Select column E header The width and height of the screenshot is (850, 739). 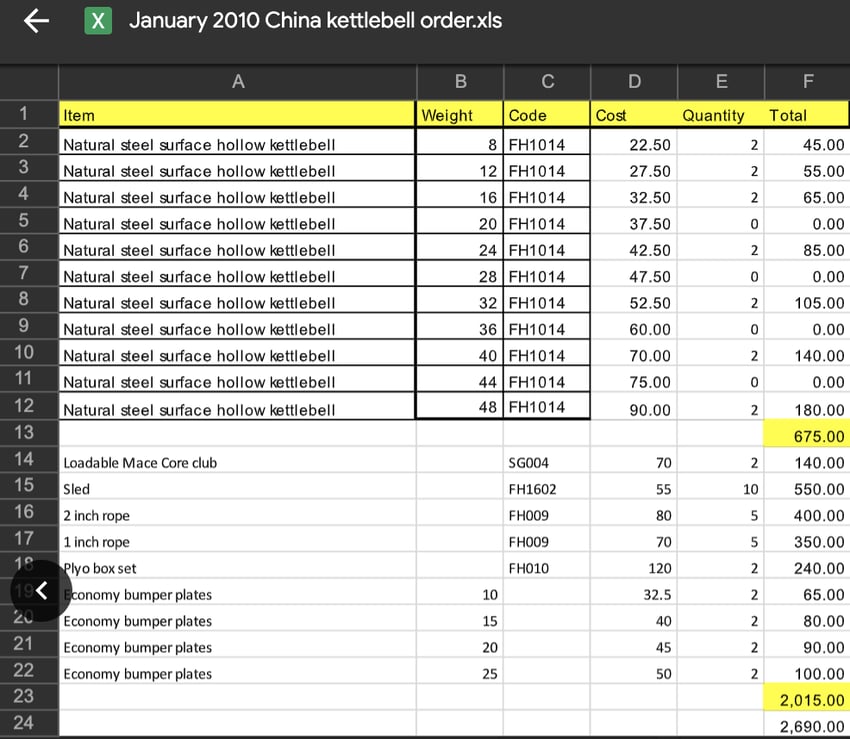point(721,82)
